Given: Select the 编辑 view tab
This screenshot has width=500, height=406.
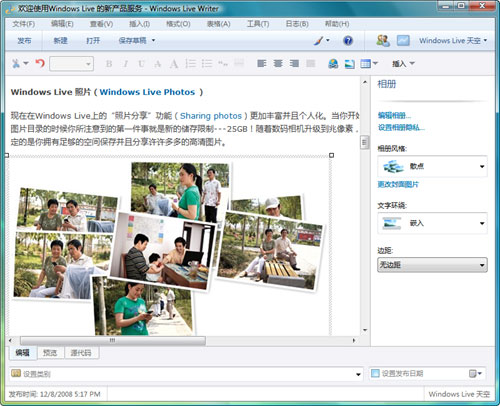Looking at the screenshot, I should [x=23, y=352].
